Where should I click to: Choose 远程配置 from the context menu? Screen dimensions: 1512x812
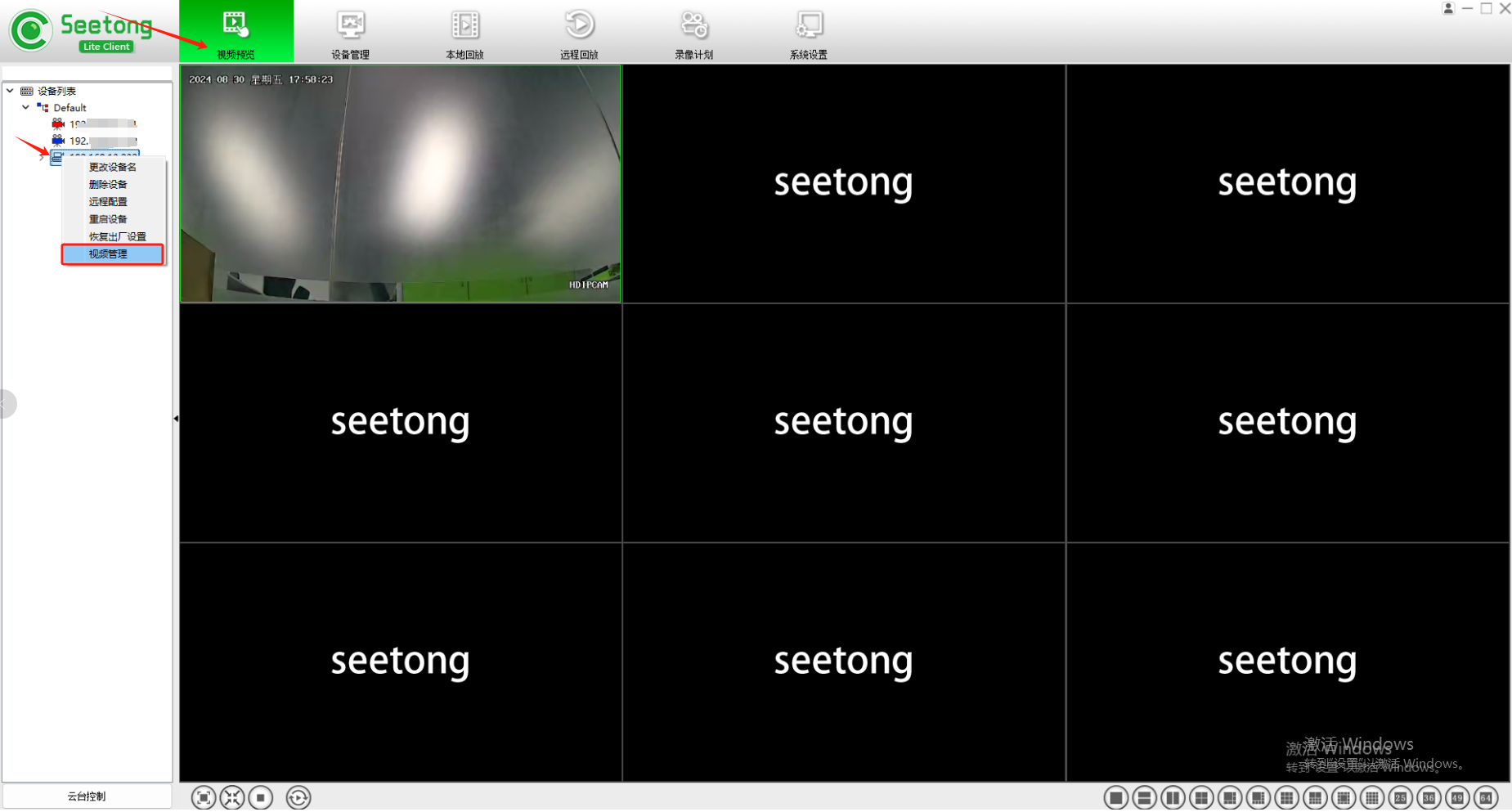[114, 201]
